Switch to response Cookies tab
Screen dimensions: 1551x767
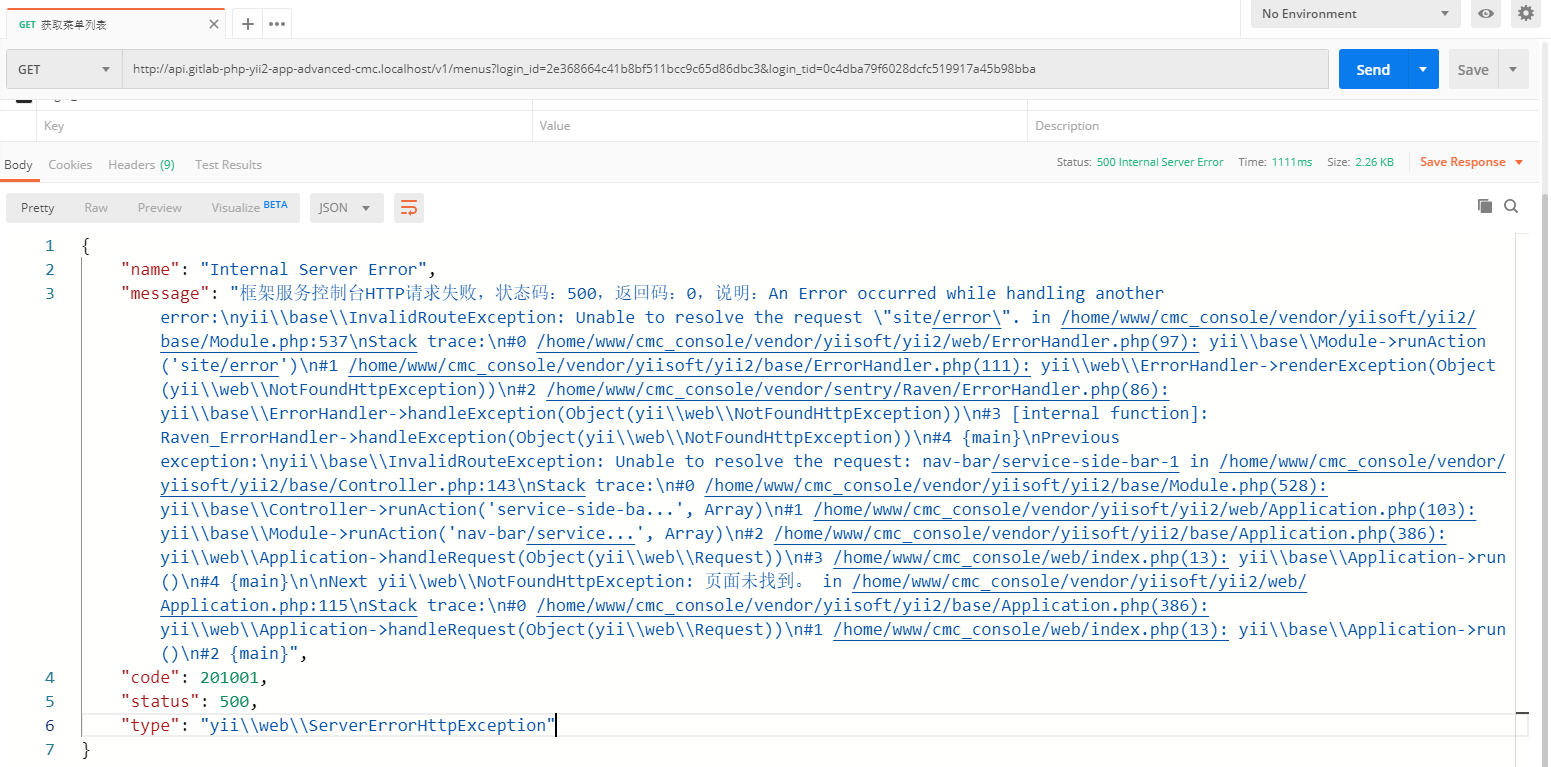70,165
